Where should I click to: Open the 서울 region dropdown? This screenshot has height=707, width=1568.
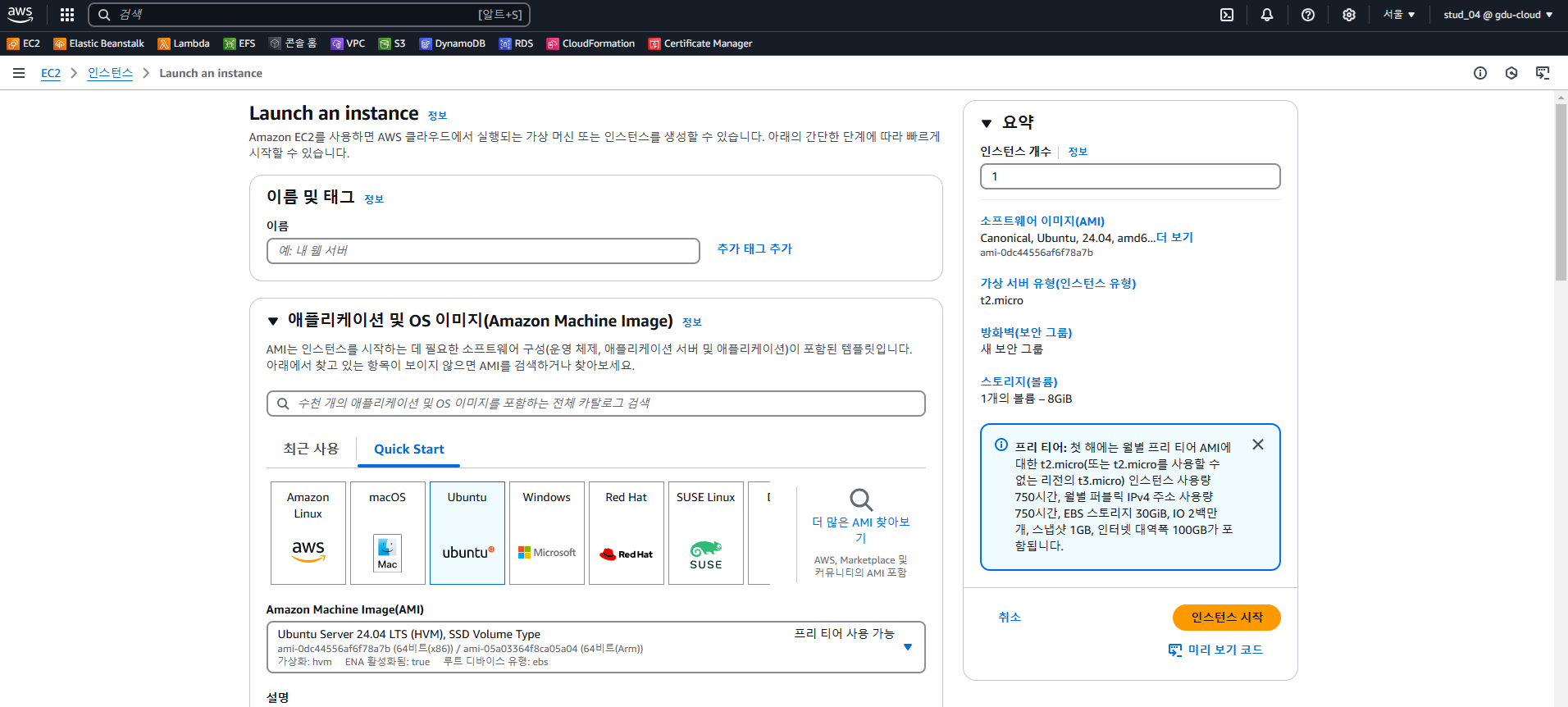tap(1399, 15)
